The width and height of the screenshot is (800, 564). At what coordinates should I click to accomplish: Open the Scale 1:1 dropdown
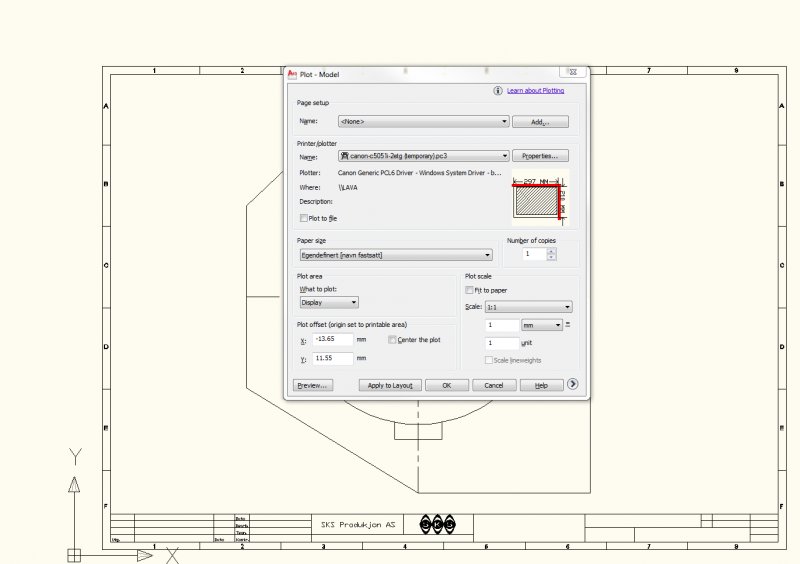click(529, 307)
